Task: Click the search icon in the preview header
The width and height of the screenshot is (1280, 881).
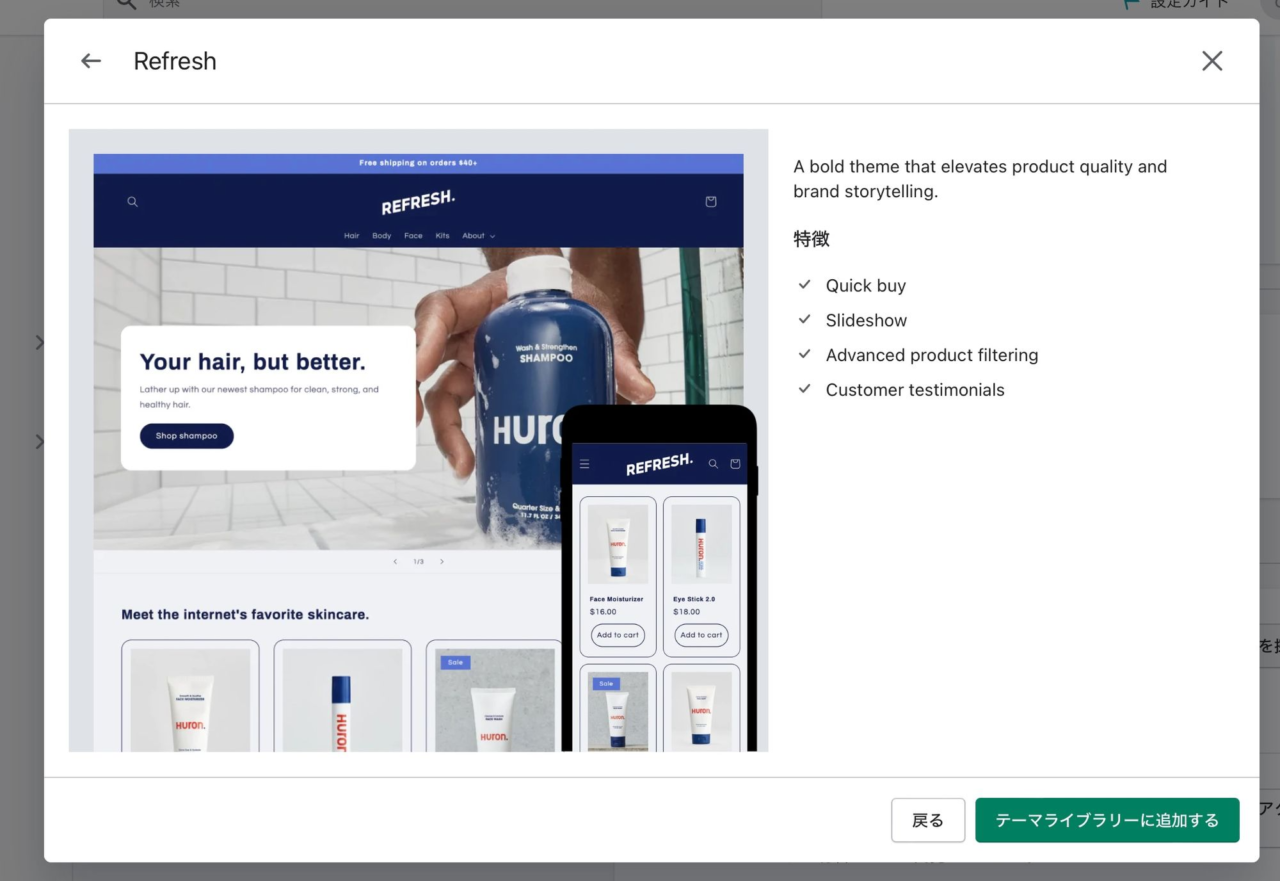Action: 132,201
